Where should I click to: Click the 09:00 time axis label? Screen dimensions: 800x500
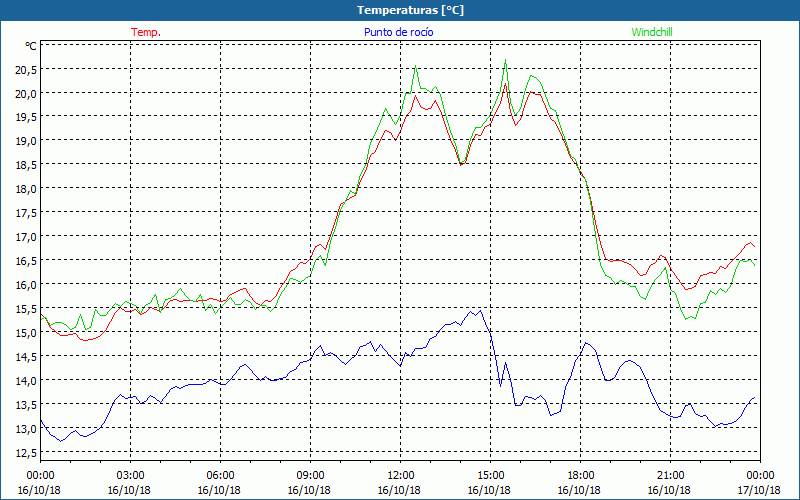310,476
